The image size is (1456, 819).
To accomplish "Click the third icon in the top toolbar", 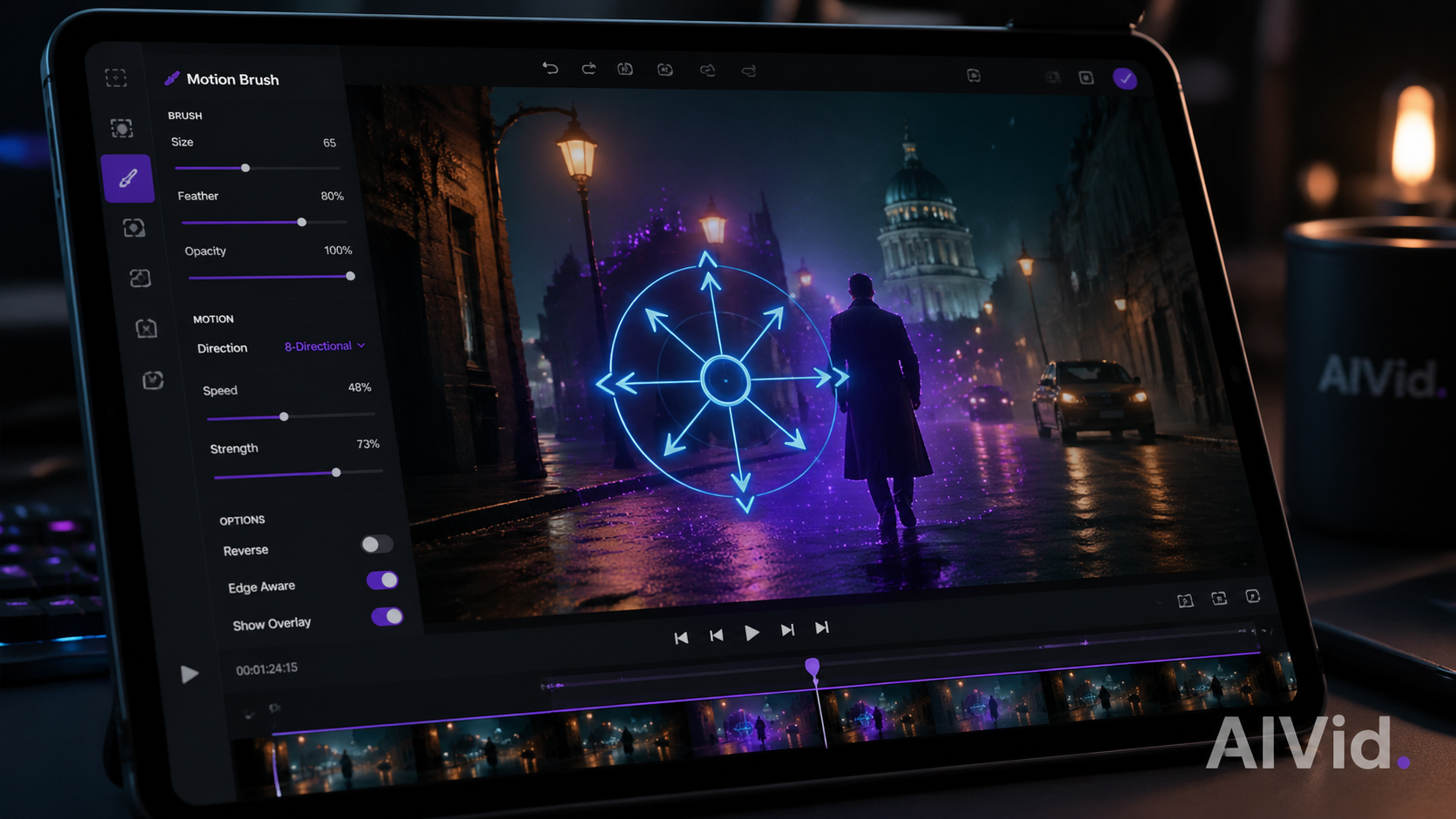I will click(625, 69).
